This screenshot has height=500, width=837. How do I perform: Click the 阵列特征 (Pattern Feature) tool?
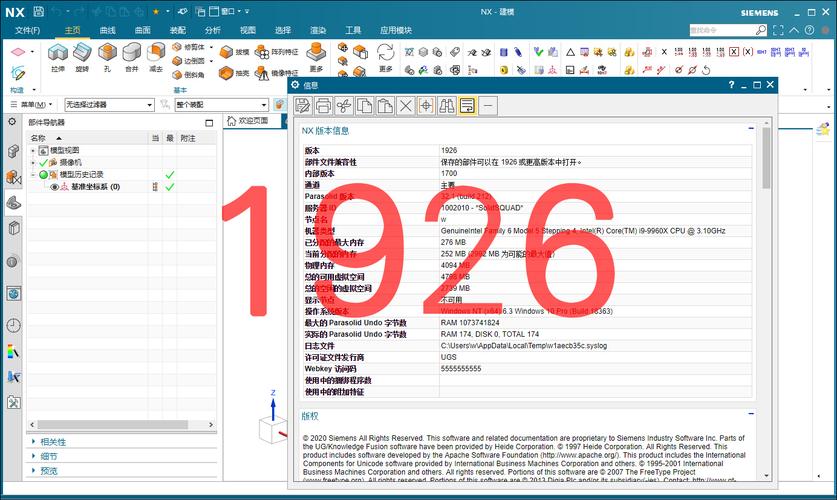[276, 52]
